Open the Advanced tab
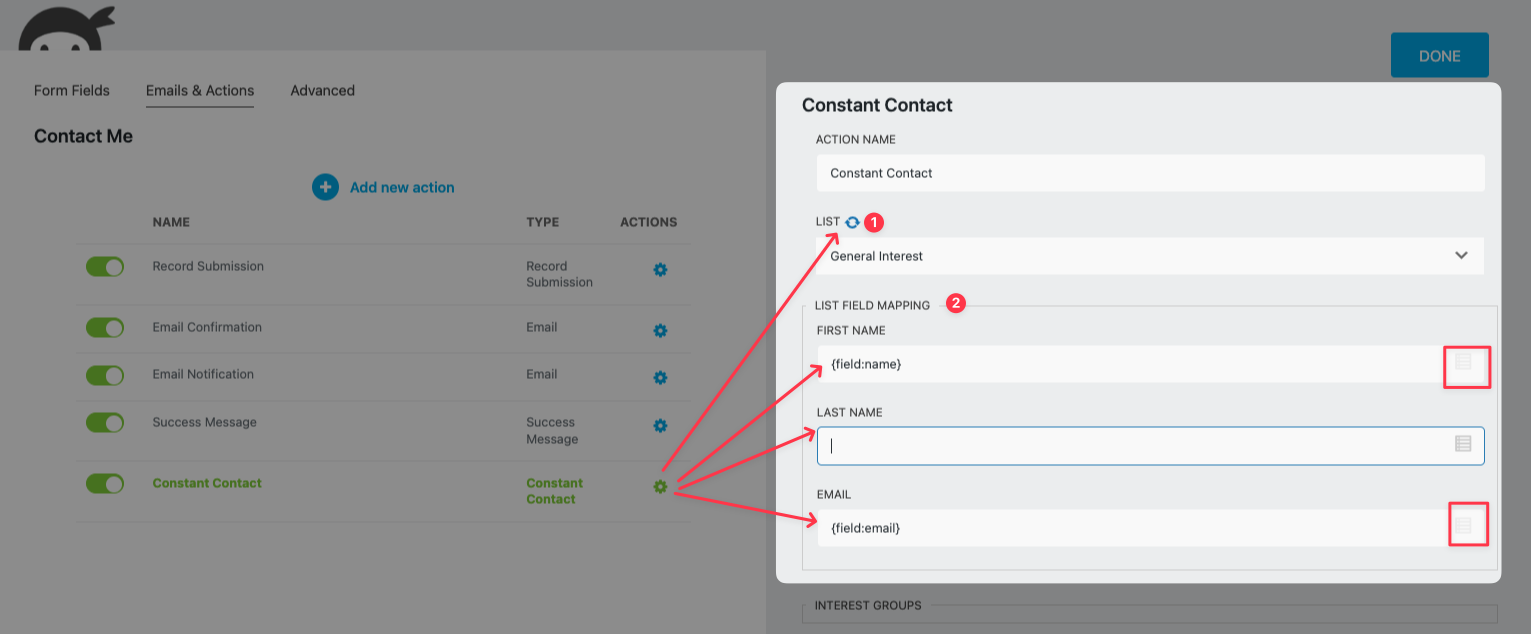 [322, 90]
